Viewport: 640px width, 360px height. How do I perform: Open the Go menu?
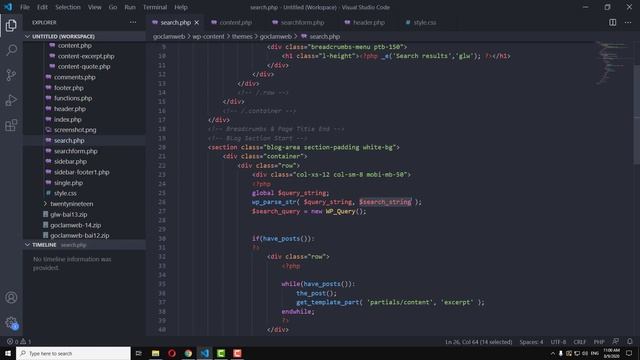pos(113,7)
